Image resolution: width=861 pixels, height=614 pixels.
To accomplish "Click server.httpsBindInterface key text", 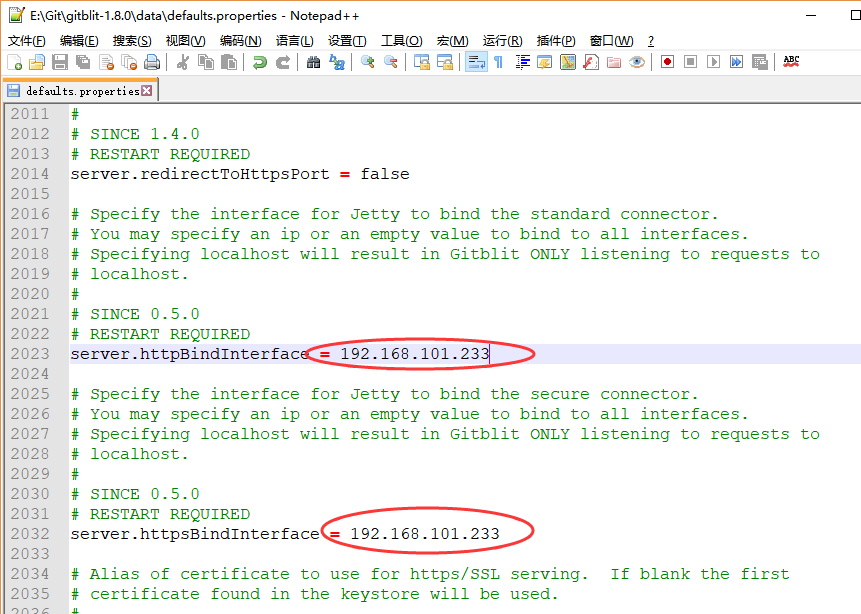I will [195, 534].
